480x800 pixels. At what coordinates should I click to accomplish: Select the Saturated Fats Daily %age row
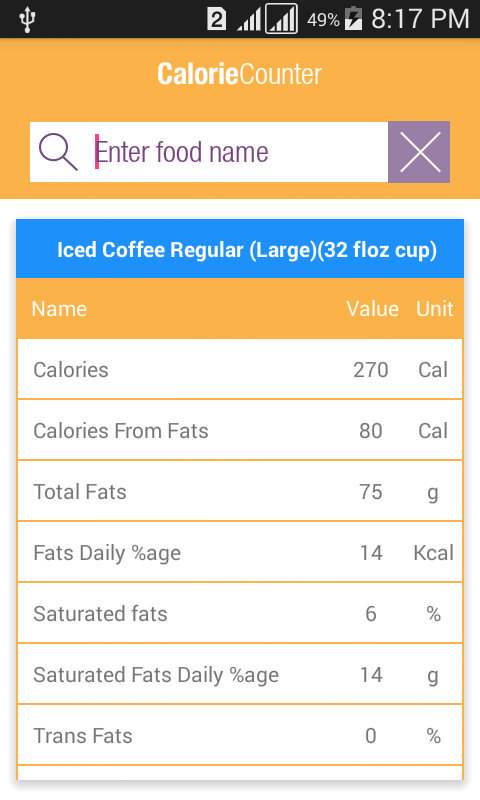coord(240,674)
